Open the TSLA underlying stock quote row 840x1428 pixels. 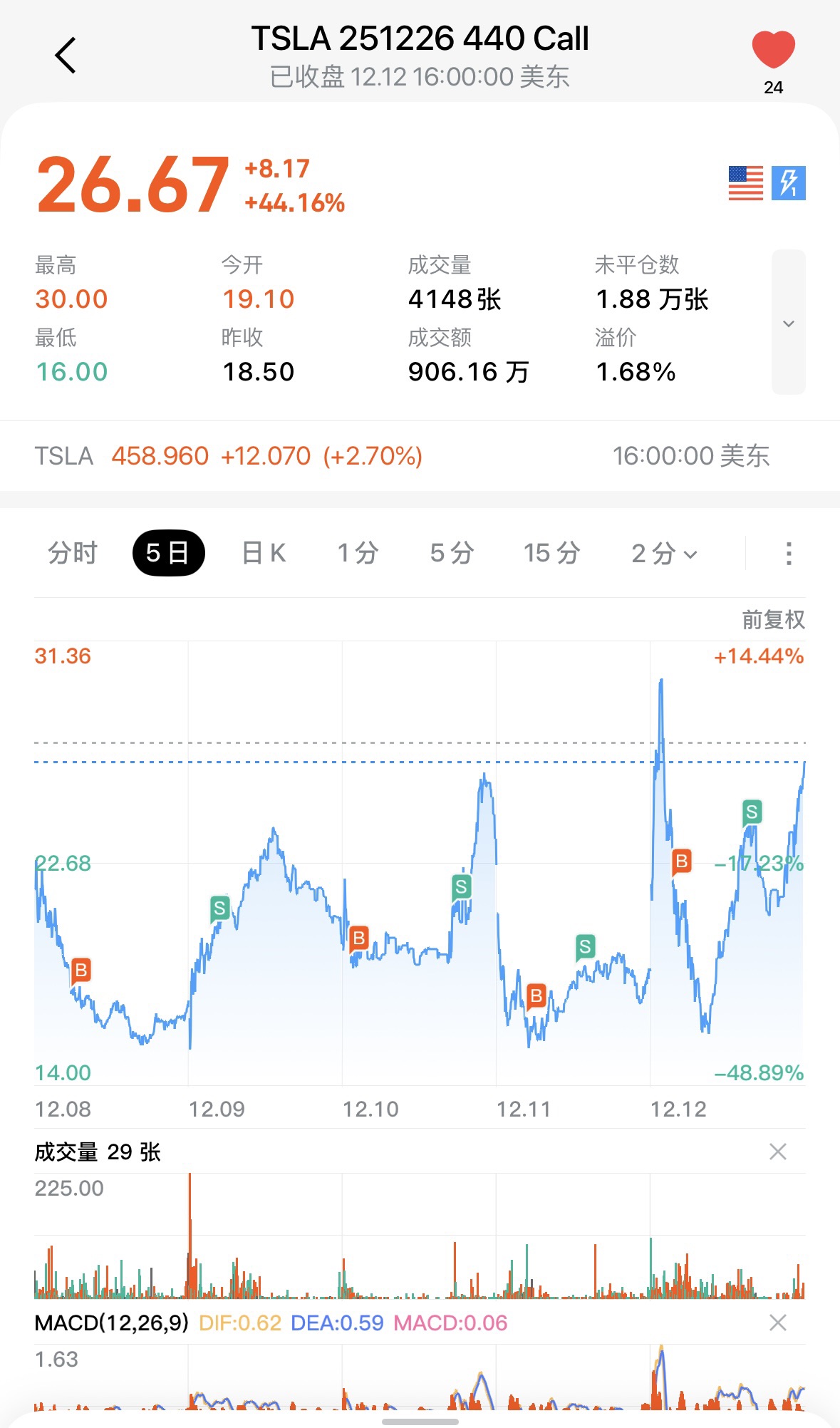420,456
